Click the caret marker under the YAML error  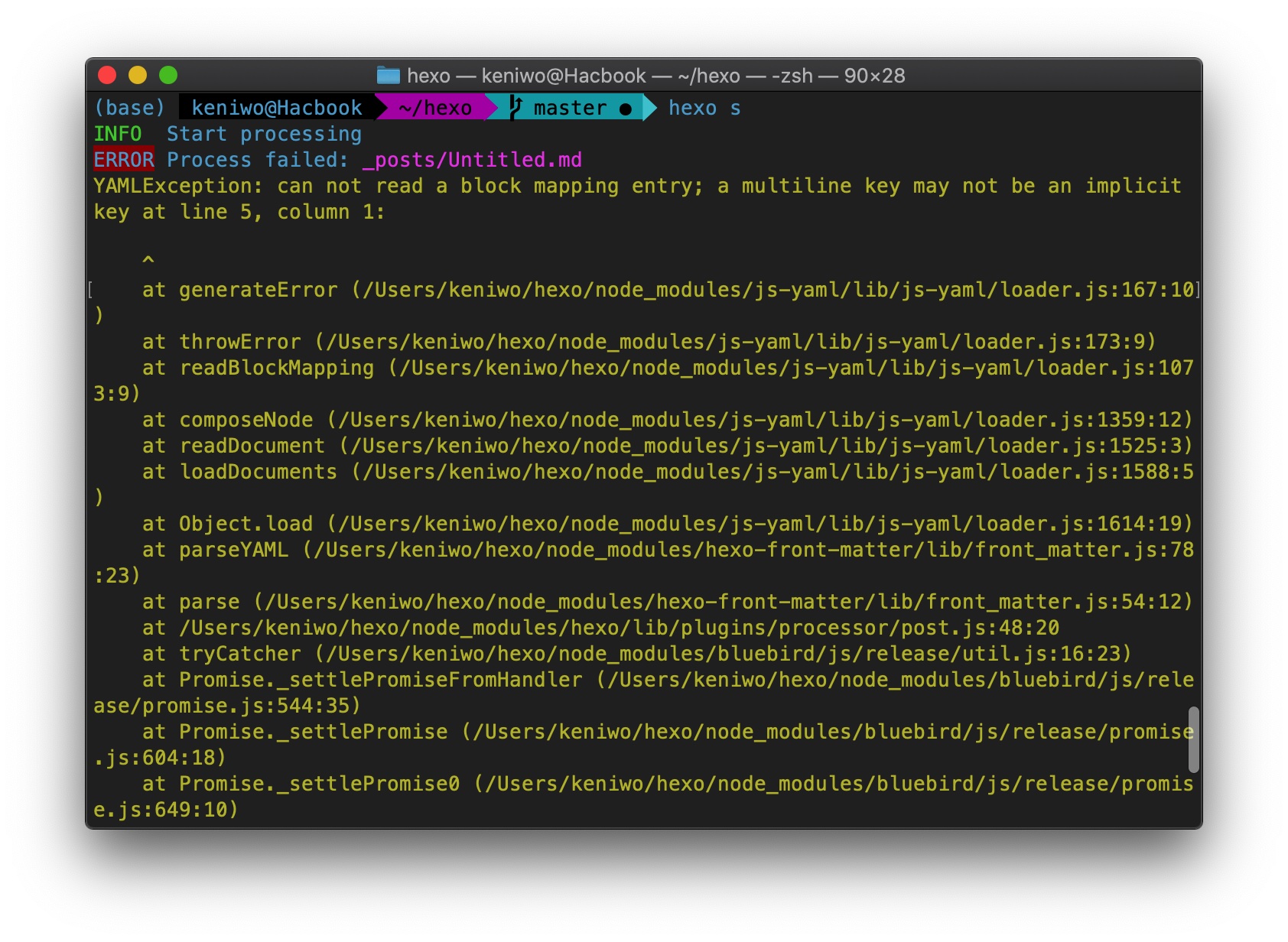[x=148, y=261]
